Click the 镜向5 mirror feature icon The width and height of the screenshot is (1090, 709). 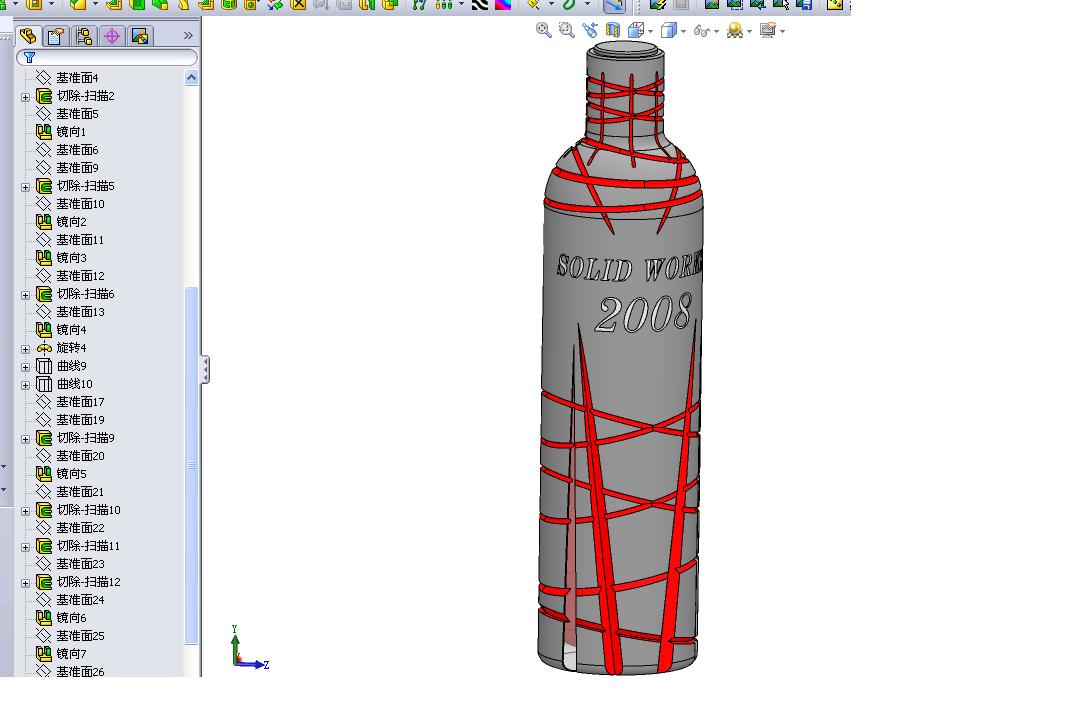(44, 474)
